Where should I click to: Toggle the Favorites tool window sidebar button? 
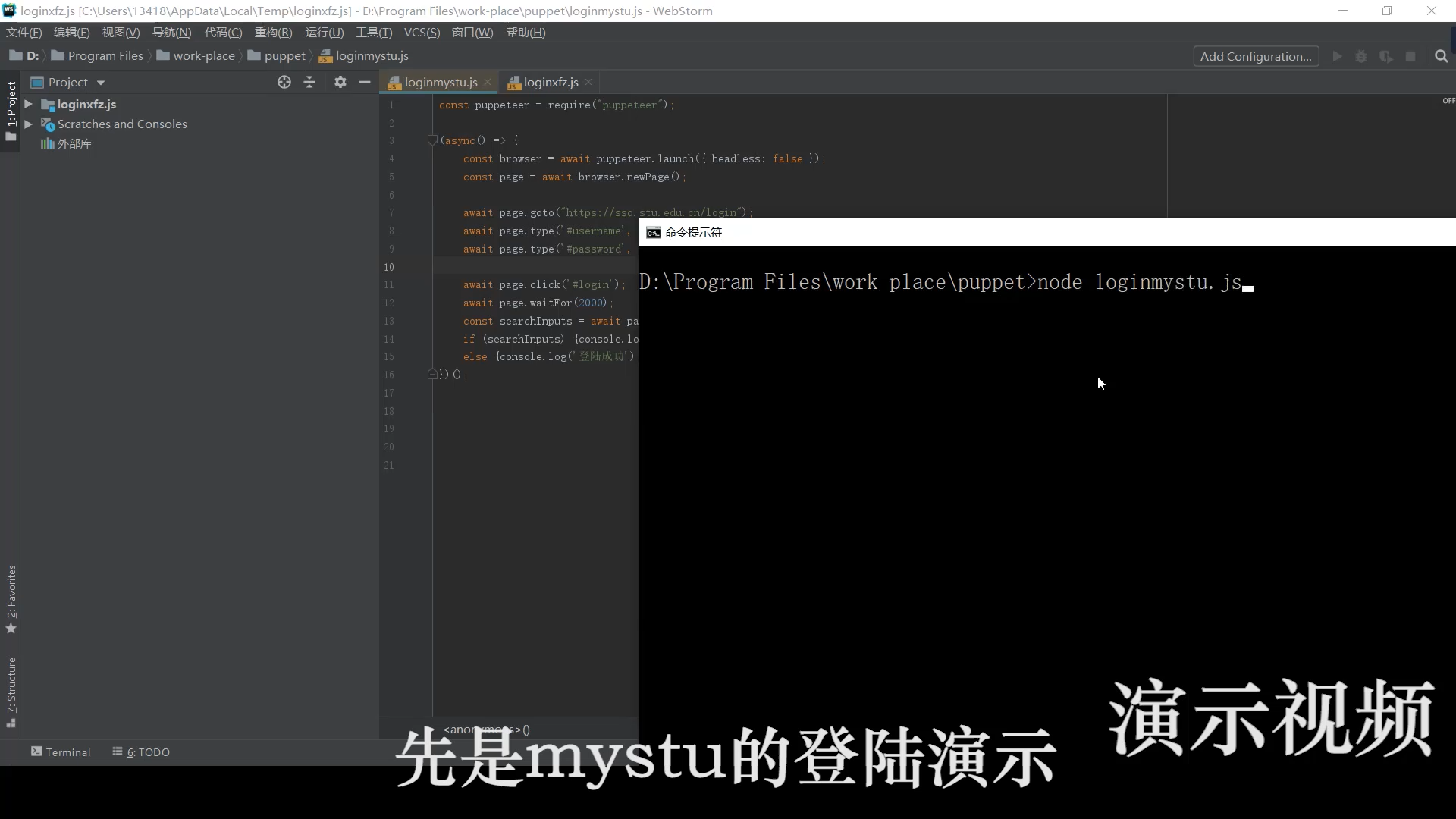pos(11,599)
